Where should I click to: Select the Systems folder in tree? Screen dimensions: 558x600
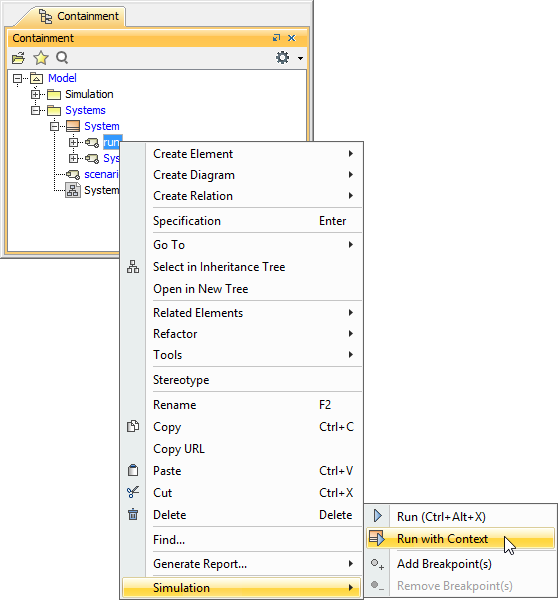click(85, 110)
